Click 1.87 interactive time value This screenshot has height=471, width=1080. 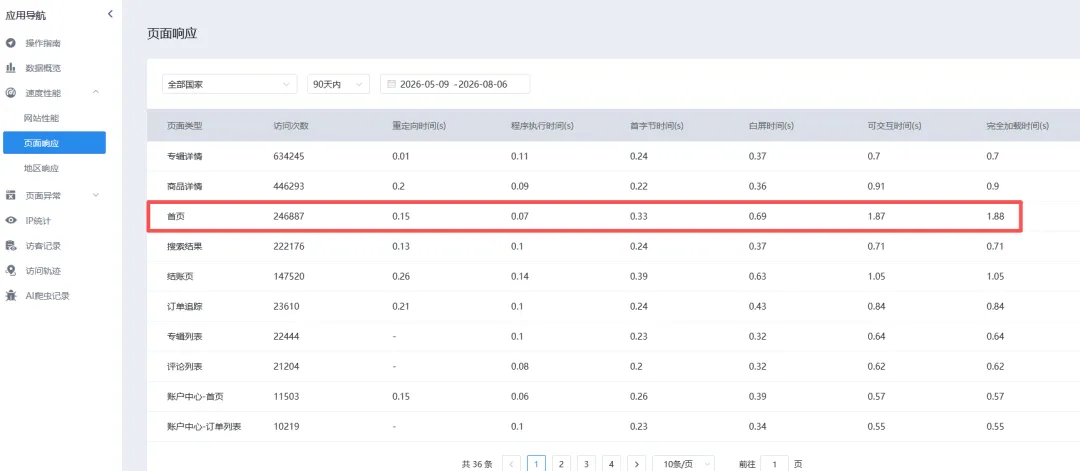point(876,216)
